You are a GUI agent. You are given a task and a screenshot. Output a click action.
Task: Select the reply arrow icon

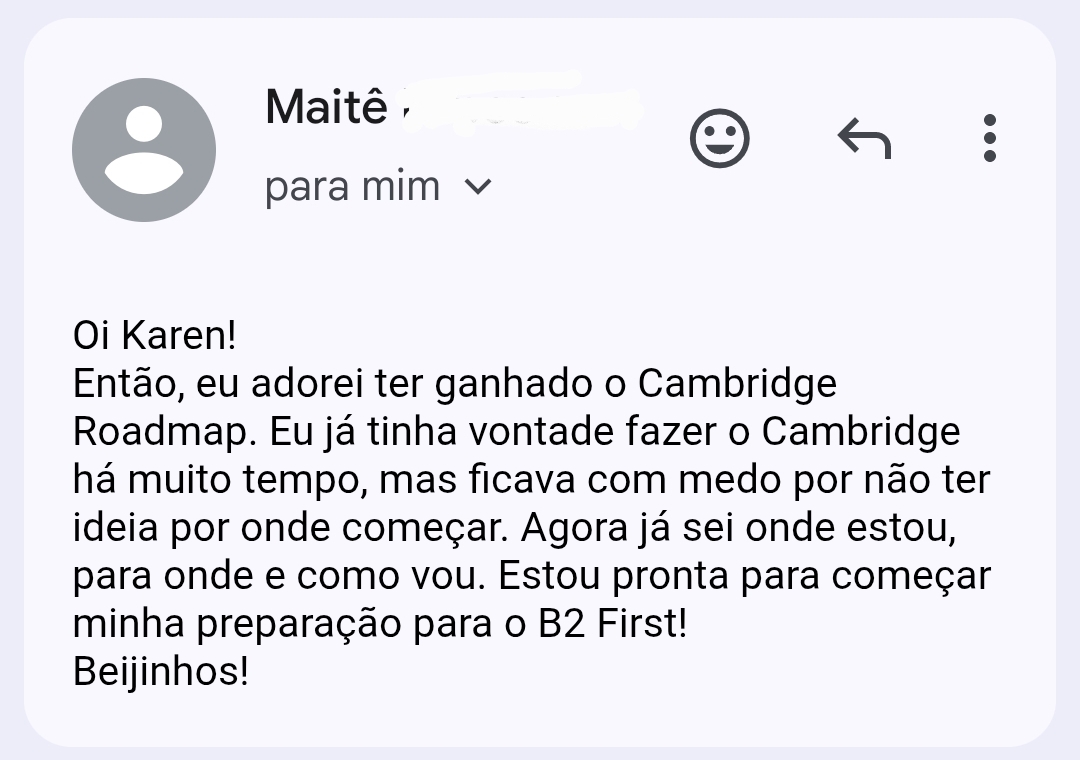tap(866, 138)
